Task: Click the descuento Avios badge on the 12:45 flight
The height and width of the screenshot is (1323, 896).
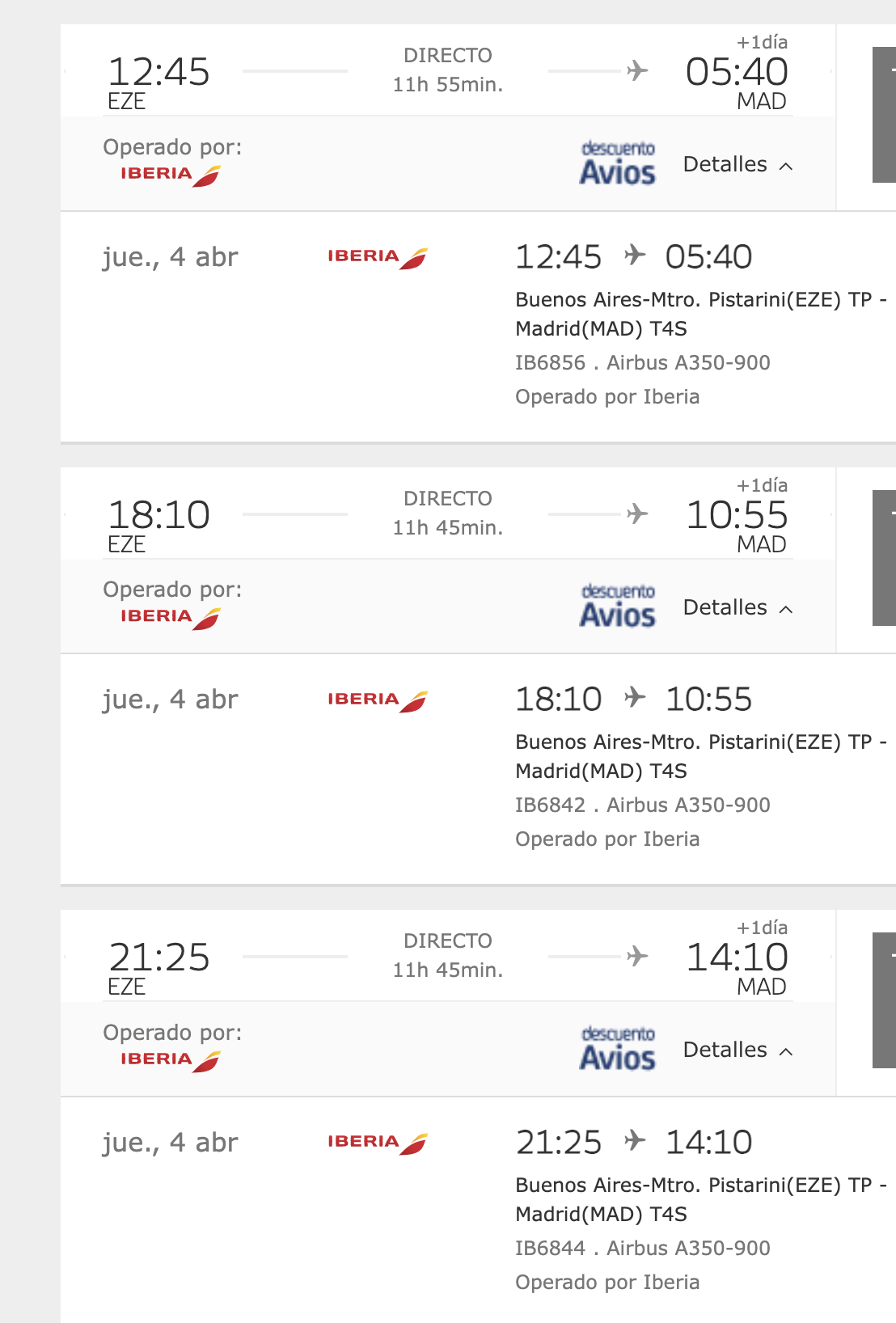Action: tap(617, 164)
